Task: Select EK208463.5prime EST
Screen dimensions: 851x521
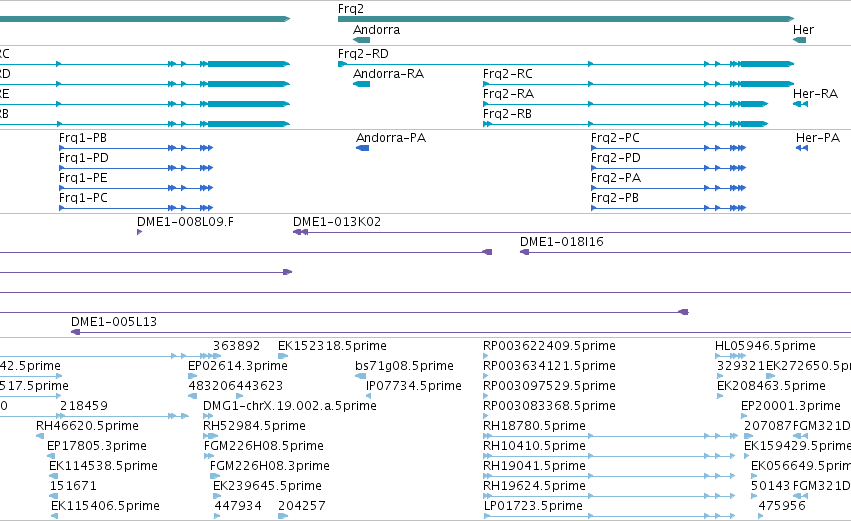Action: coord(771,386)
